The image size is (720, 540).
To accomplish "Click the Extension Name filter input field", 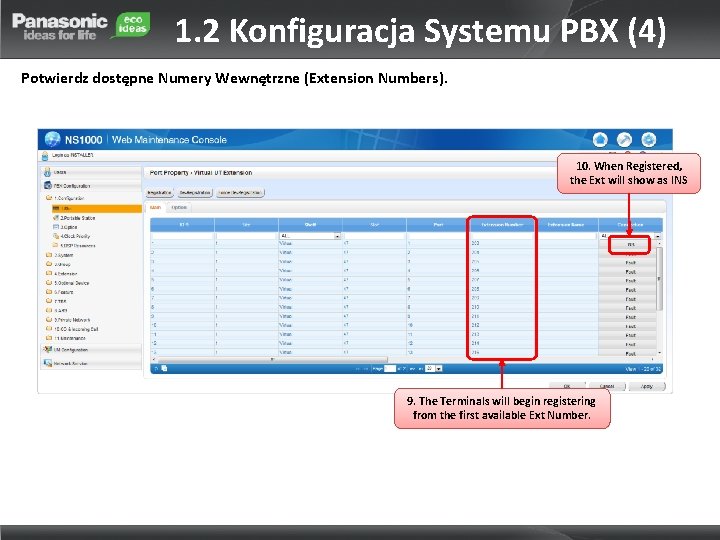I will point(566,236).
